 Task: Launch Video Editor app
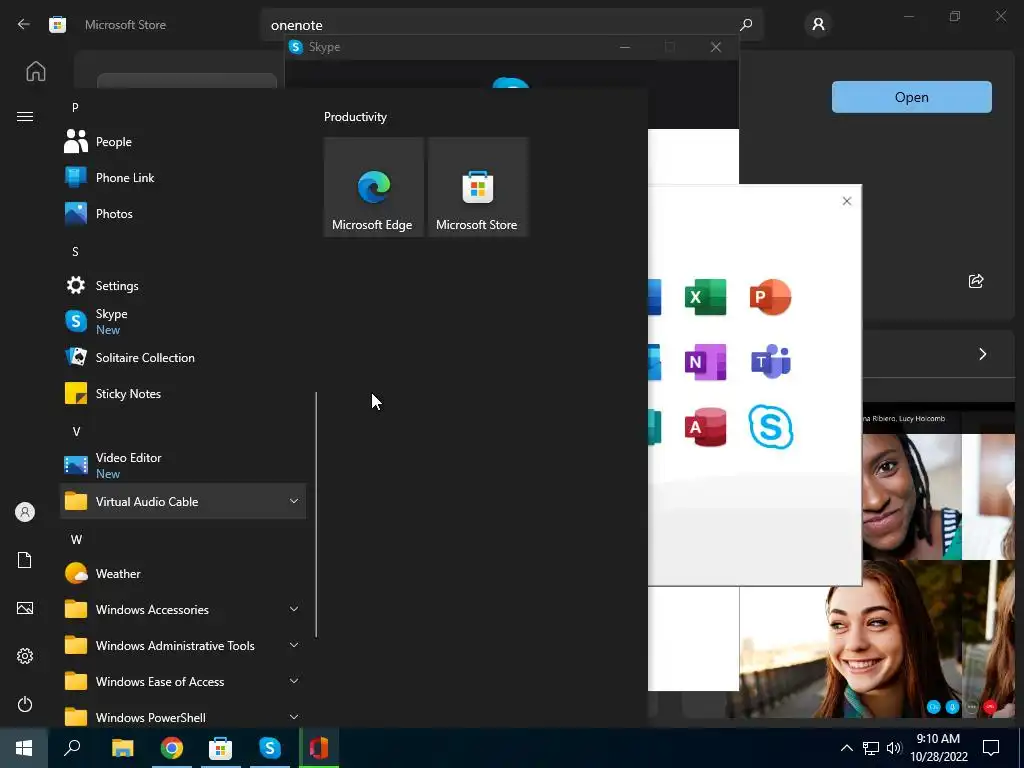coord(183,465)
